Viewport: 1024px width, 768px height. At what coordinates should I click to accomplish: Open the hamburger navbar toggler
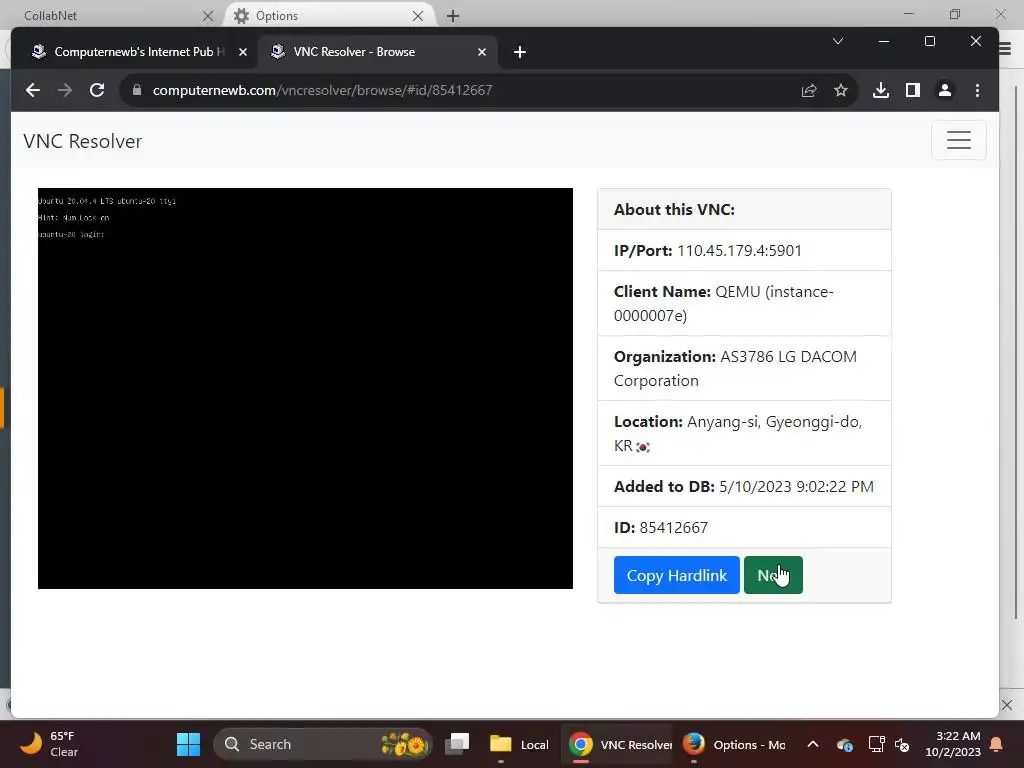pyautogui.click(x=958, y=140)
